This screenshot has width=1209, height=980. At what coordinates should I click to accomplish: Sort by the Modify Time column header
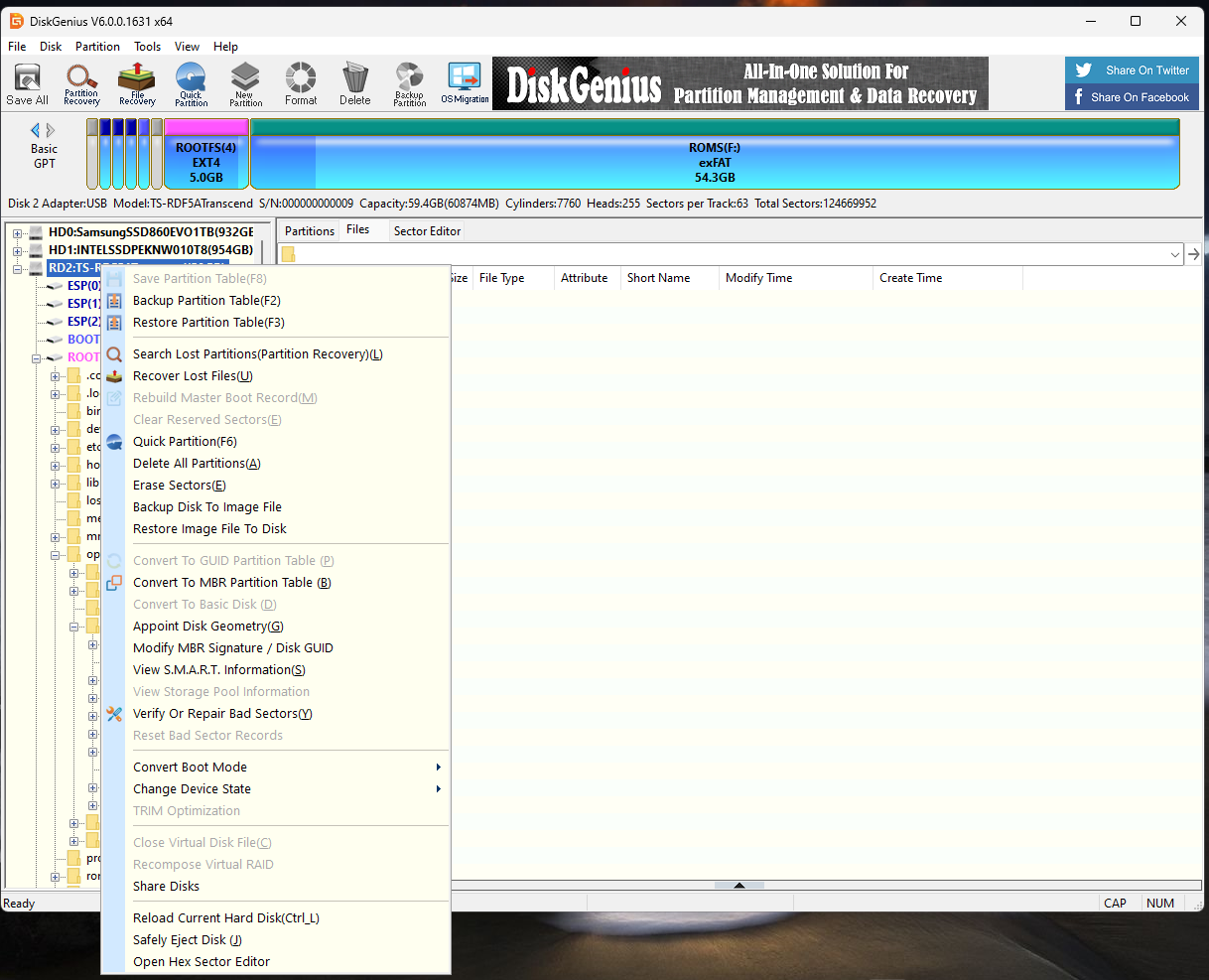point(796,278)
